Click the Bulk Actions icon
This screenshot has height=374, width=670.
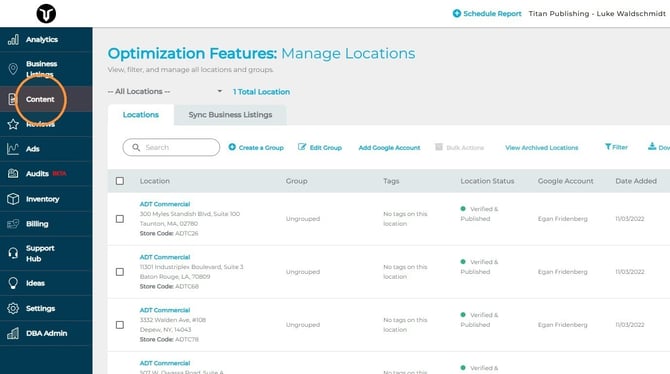(439, 147)
